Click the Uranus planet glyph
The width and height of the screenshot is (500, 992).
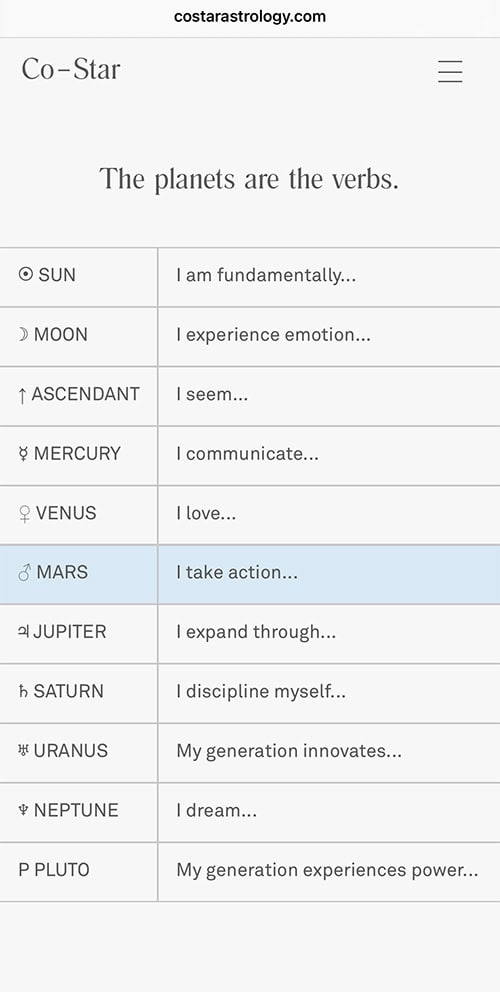24,751
